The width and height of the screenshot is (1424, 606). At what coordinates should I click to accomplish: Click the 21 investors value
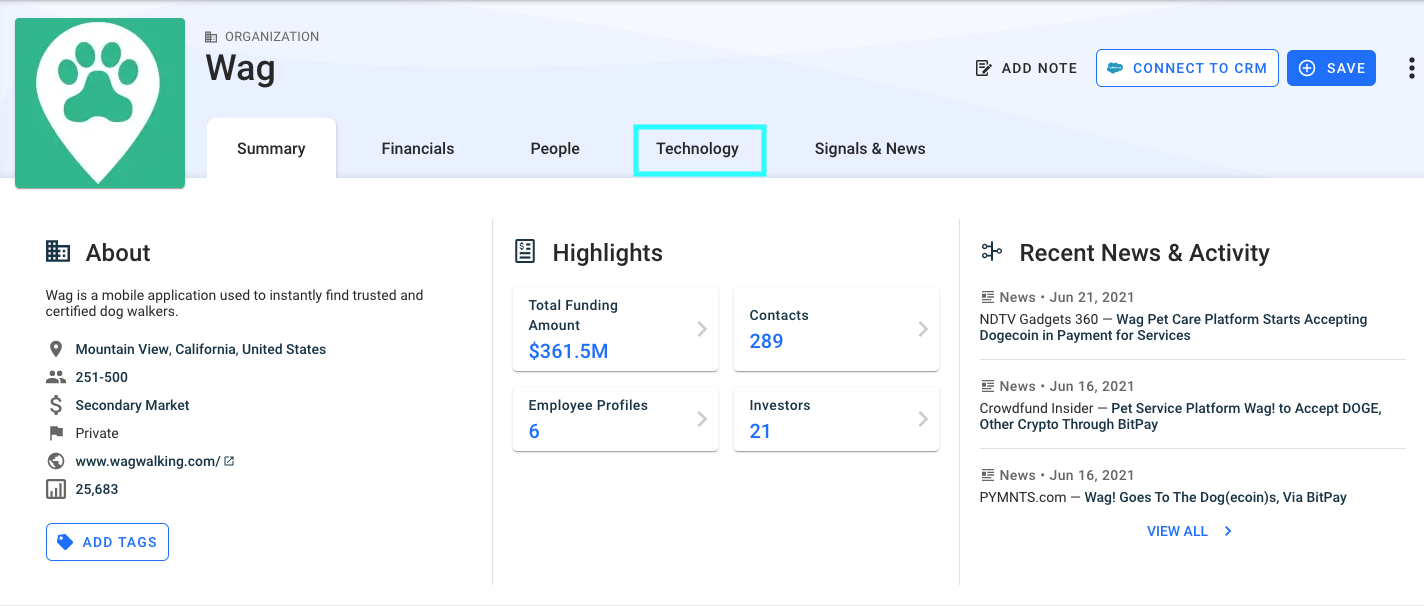coord(760,431)
